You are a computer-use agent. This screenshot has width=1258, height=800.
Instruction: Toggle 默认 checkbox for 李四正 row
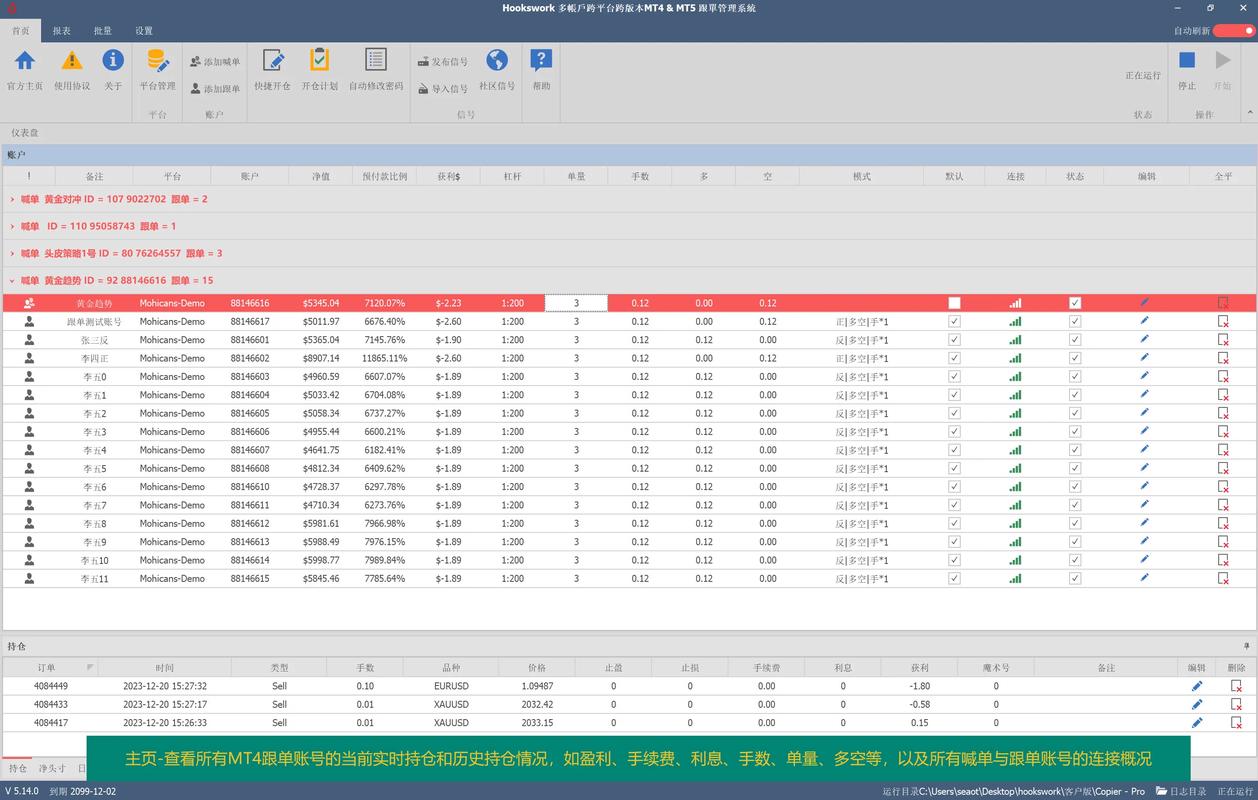point(954,358)
